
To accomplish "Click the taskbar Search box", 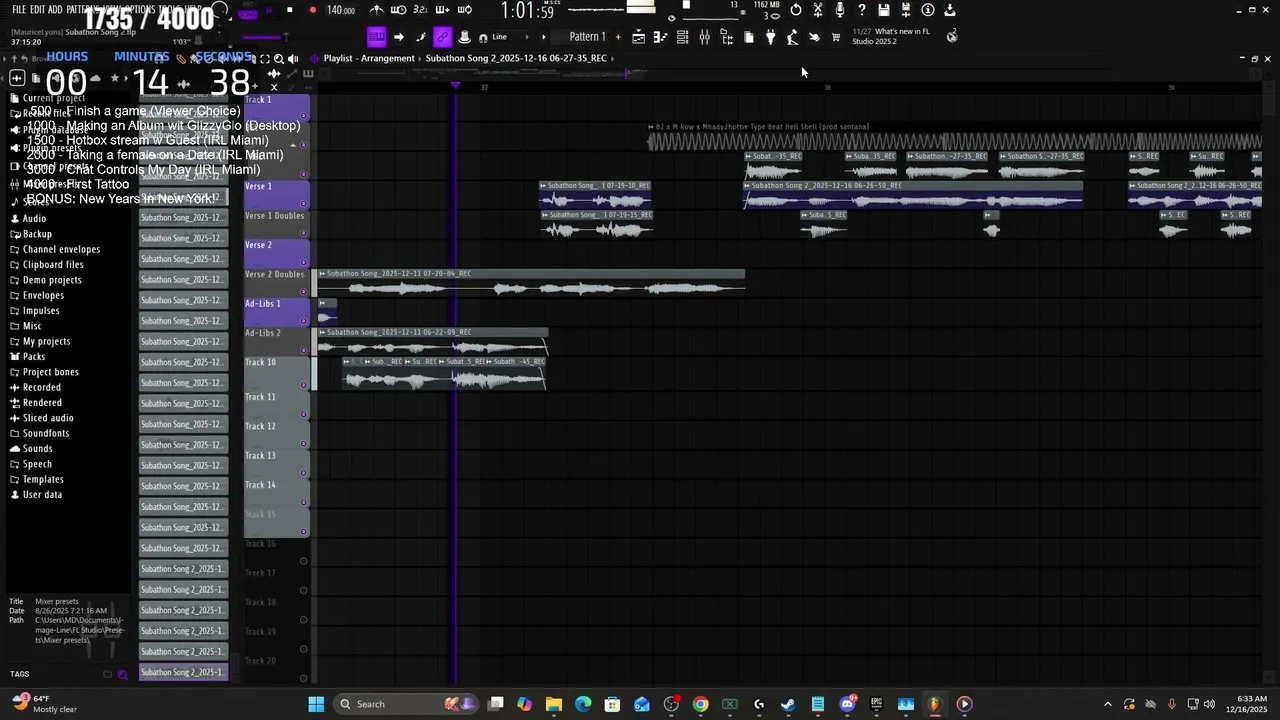I will coord(406,704).
